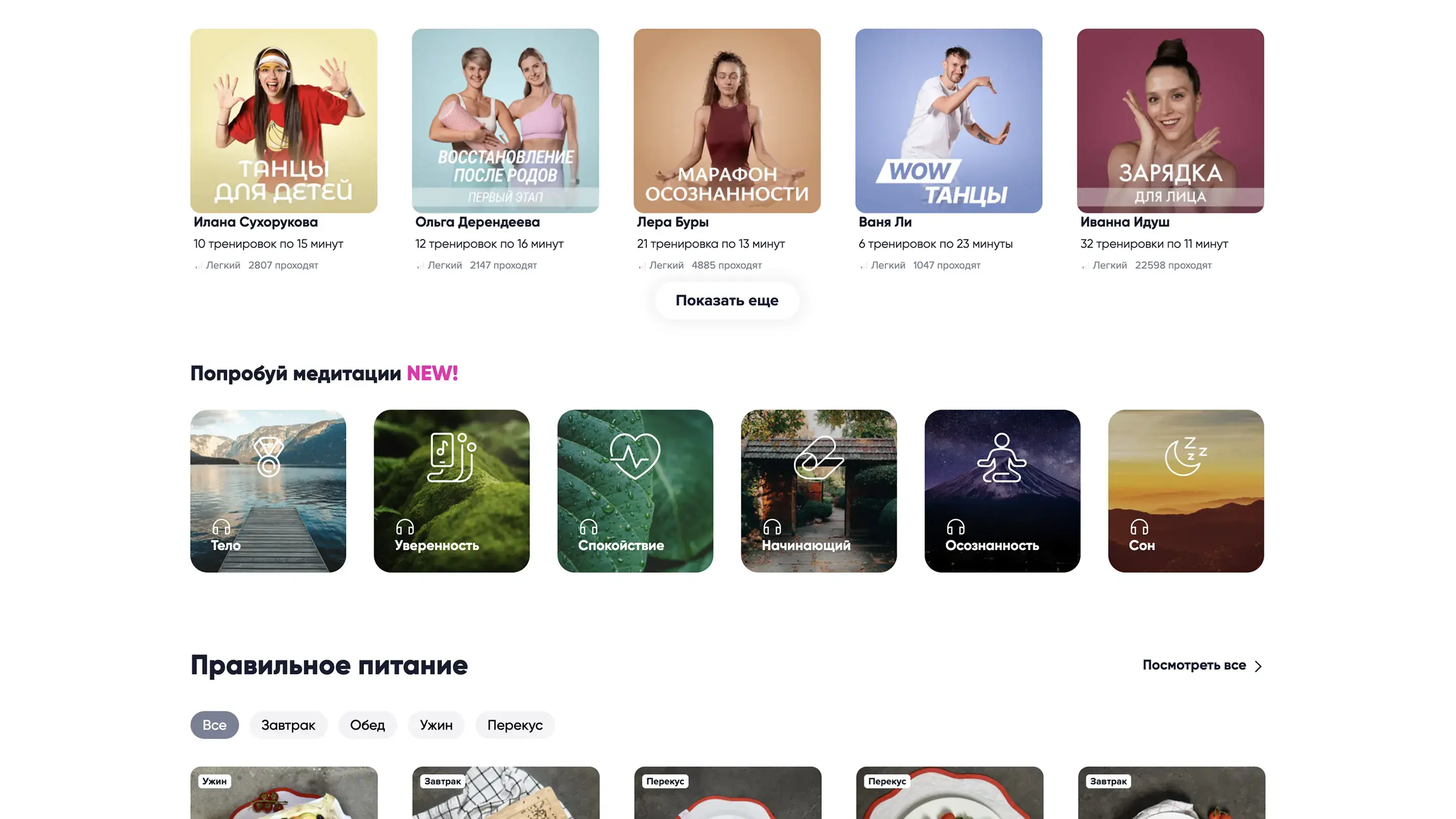Click headphones icon on Осознанность card

pyautogui.click(x=955, y=527)
